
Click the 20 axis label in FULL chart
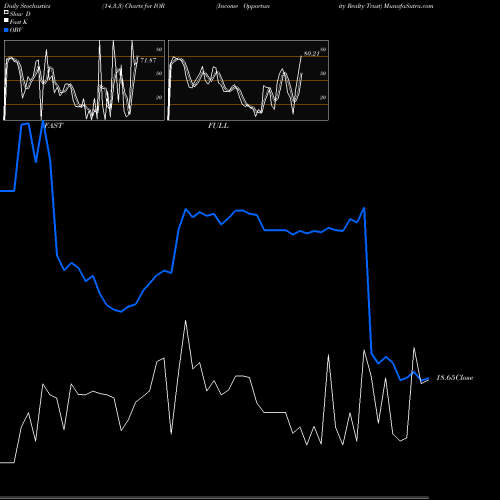coord(323,97)
